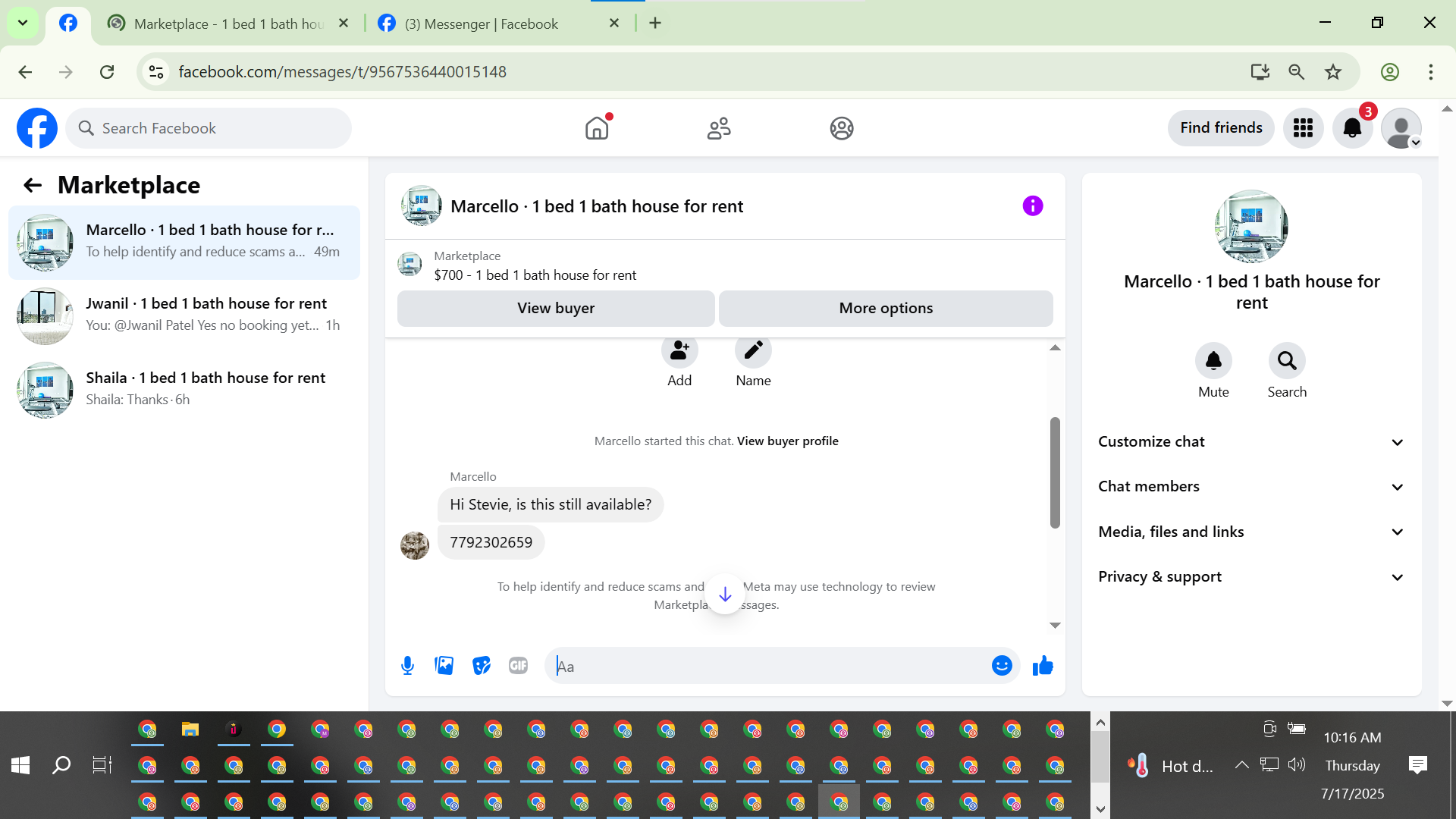Reload the current page

point(107,72)
